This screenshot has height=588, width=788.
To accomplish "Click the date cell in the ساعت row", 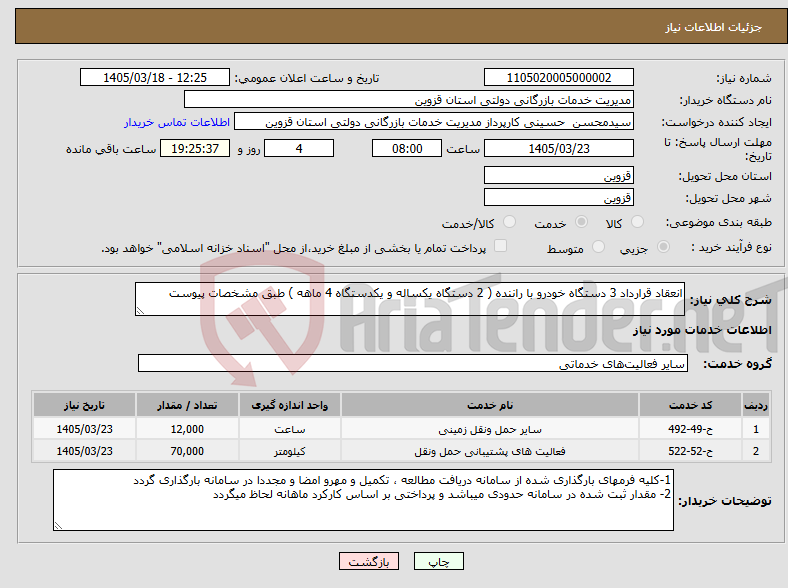I will 84,429.
